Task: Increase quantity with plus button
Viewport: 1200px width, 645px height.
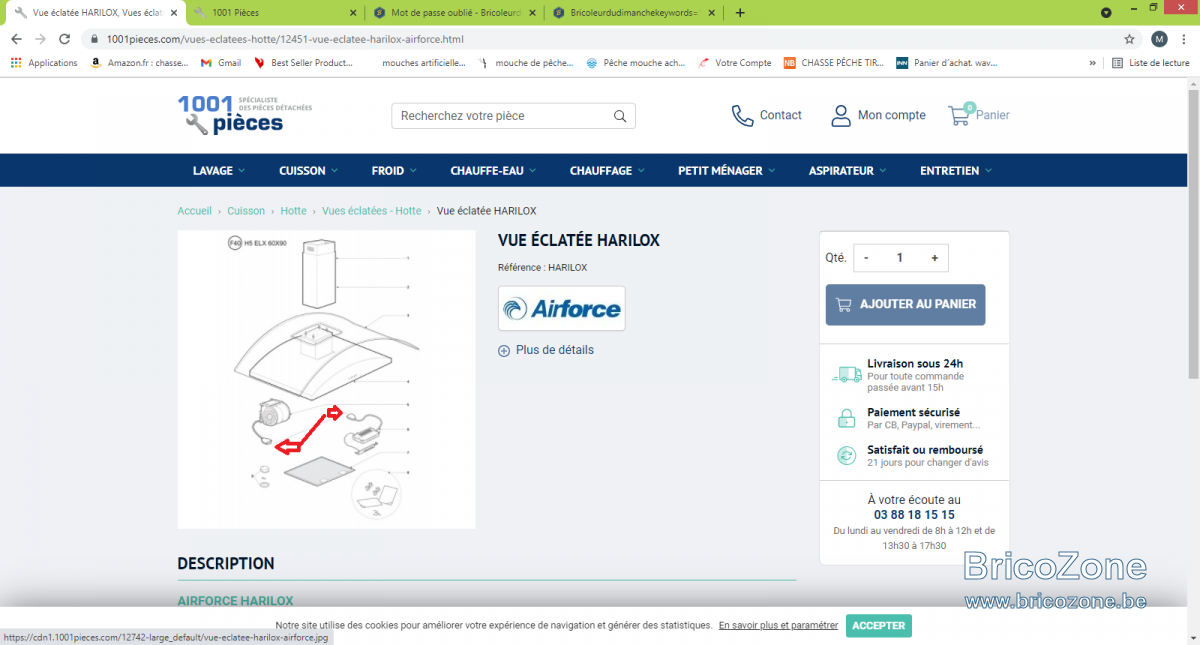Action: (x=935, y=258)
